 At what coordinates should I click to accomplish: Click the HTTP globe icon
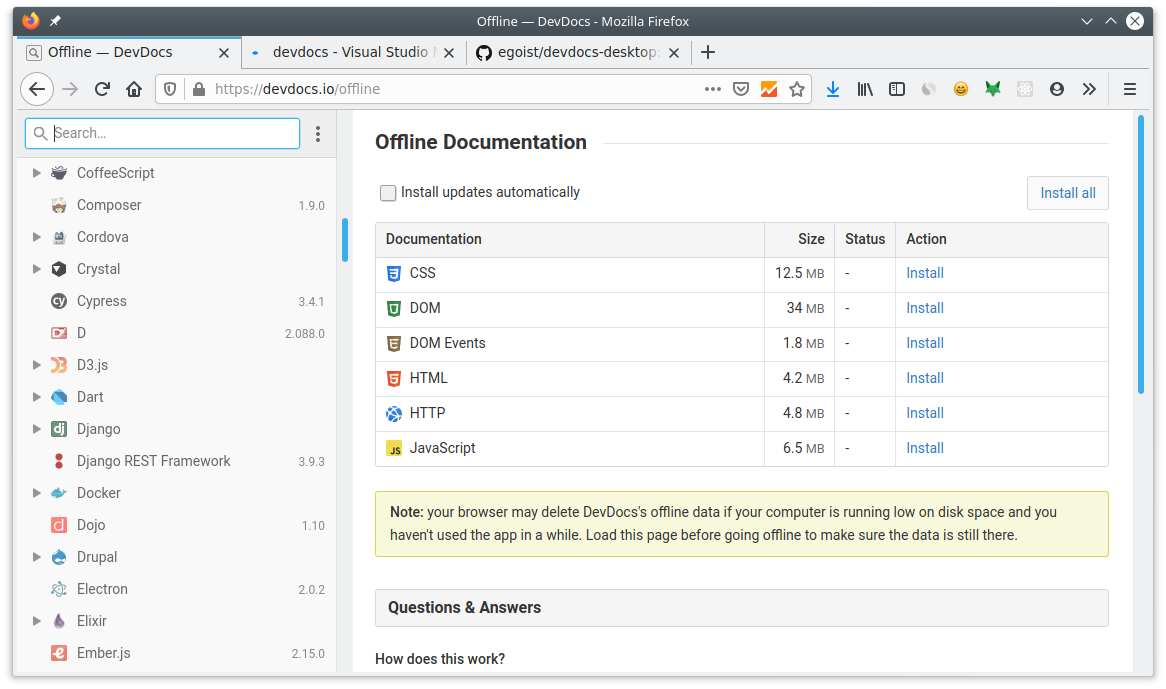point(394,413)
